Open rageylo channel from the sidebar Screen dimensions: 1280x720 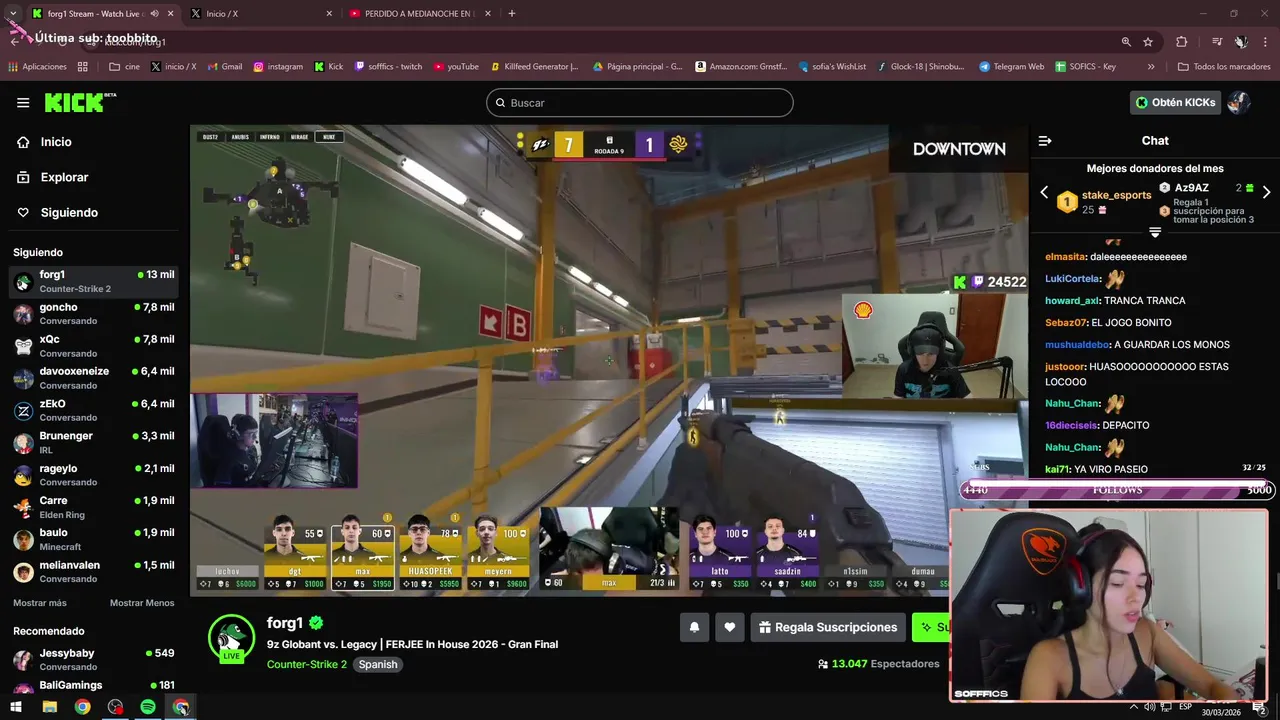tap(94, 475)
